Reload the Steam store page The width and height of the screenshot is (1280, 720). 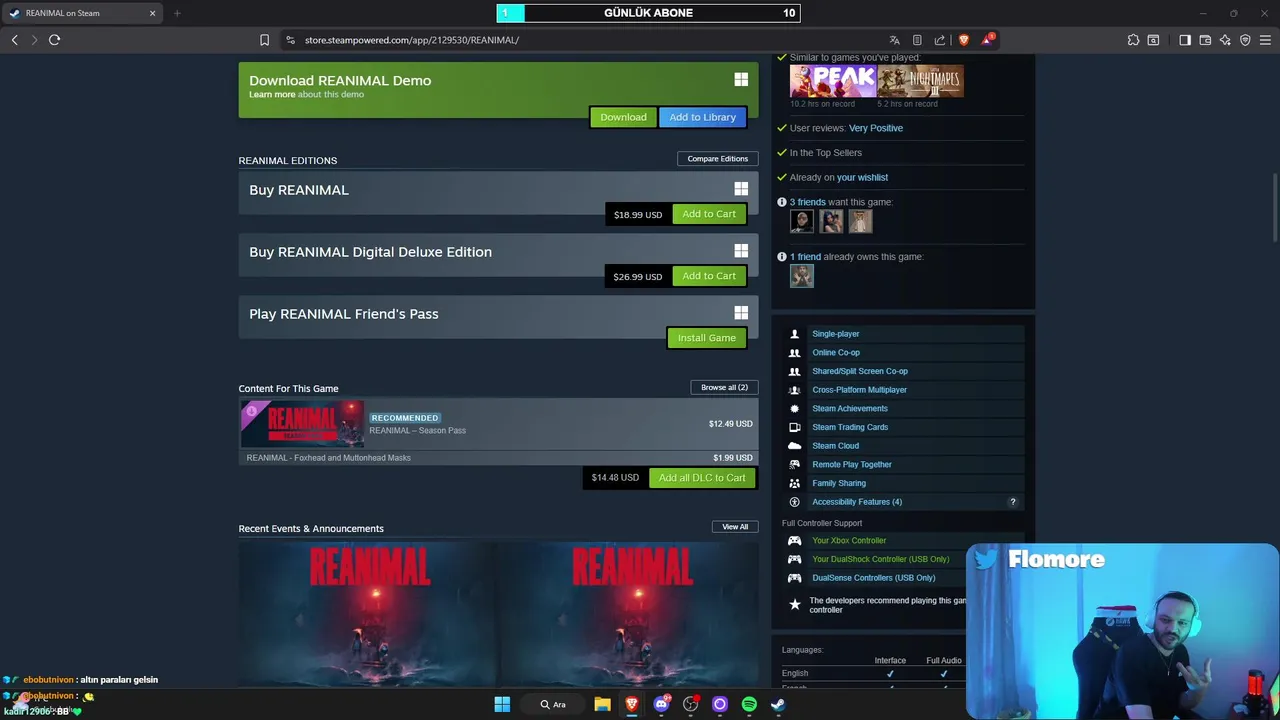point(54,40)
